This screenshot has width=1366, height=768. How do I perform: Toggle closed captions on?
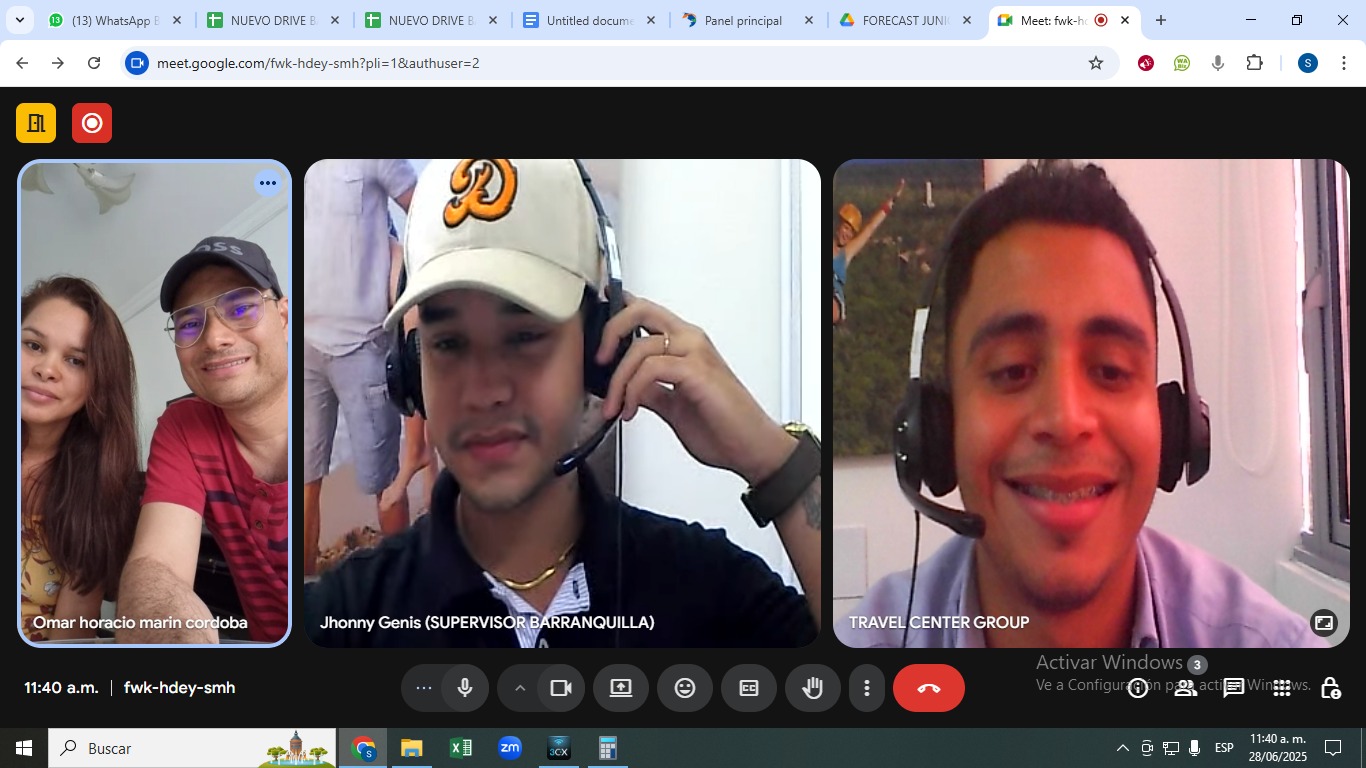coord(749,688)
